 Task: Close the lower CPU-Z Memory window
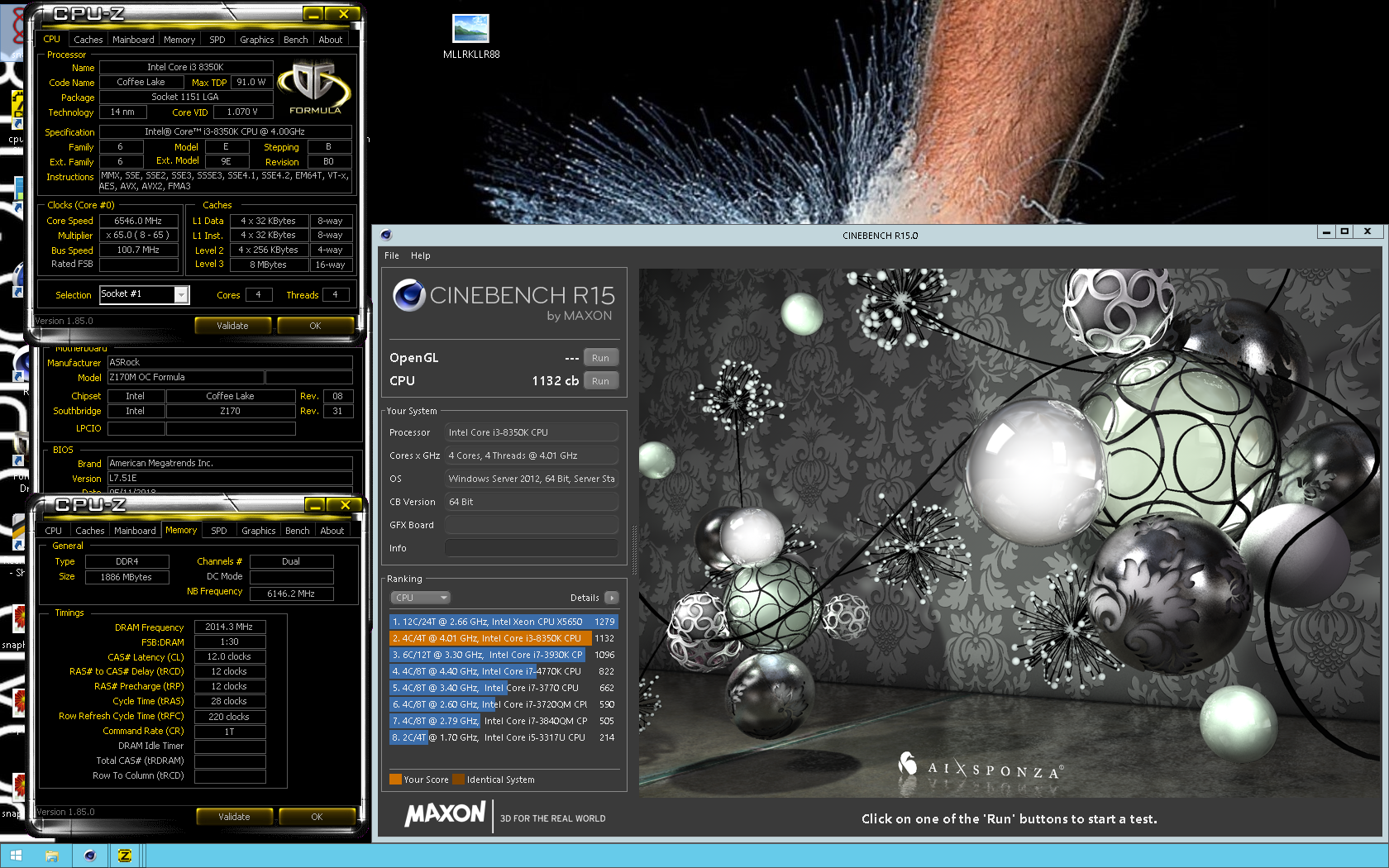[x=345, y=505]
